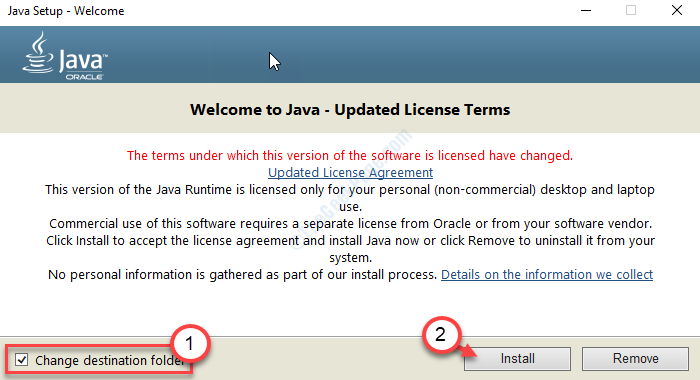Click the ORACLE text under the logo
This screenshot has height=380, width=700.
[x=84, y=77]
